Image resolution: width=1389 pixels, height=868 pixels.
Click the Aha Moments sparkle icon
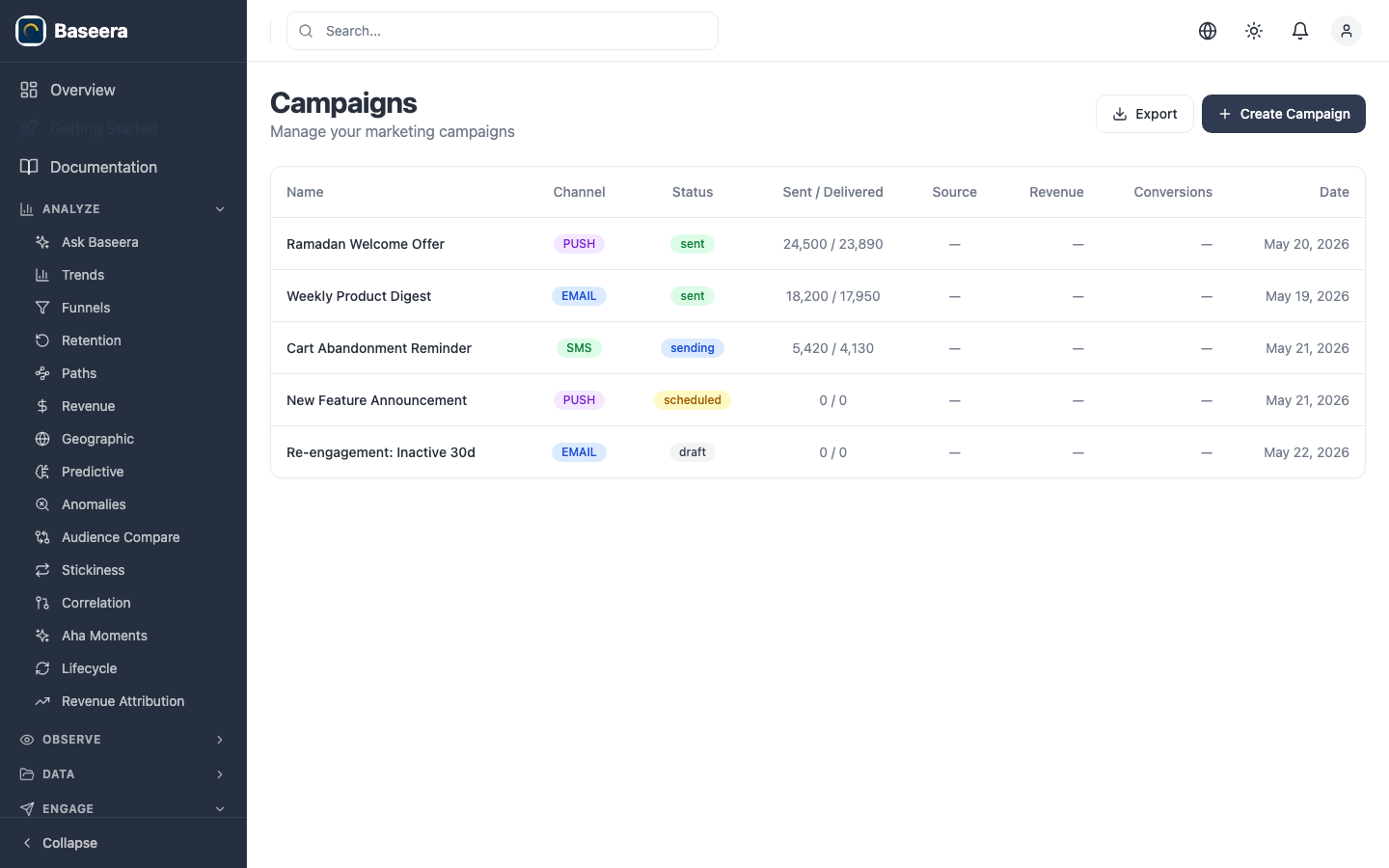(42, 636)
